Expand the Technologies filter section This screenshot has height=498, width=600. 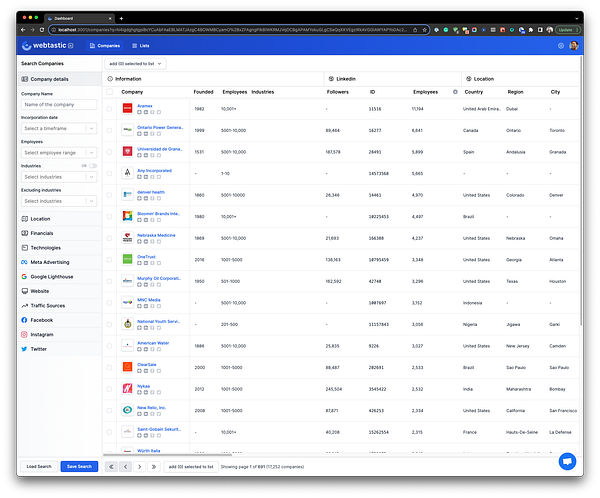click(59, 248)
